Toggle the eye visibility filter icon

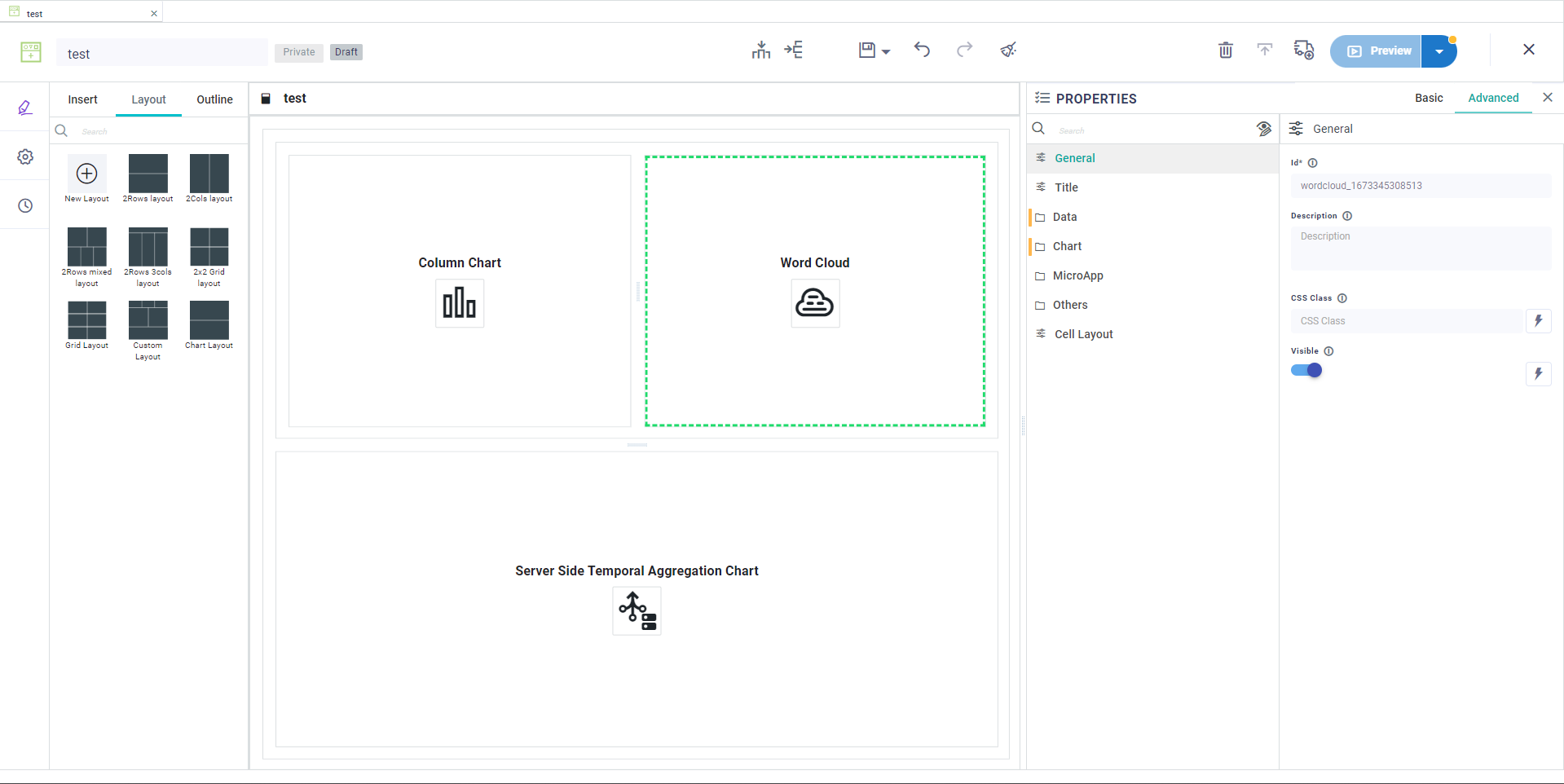coord(1263,129)
